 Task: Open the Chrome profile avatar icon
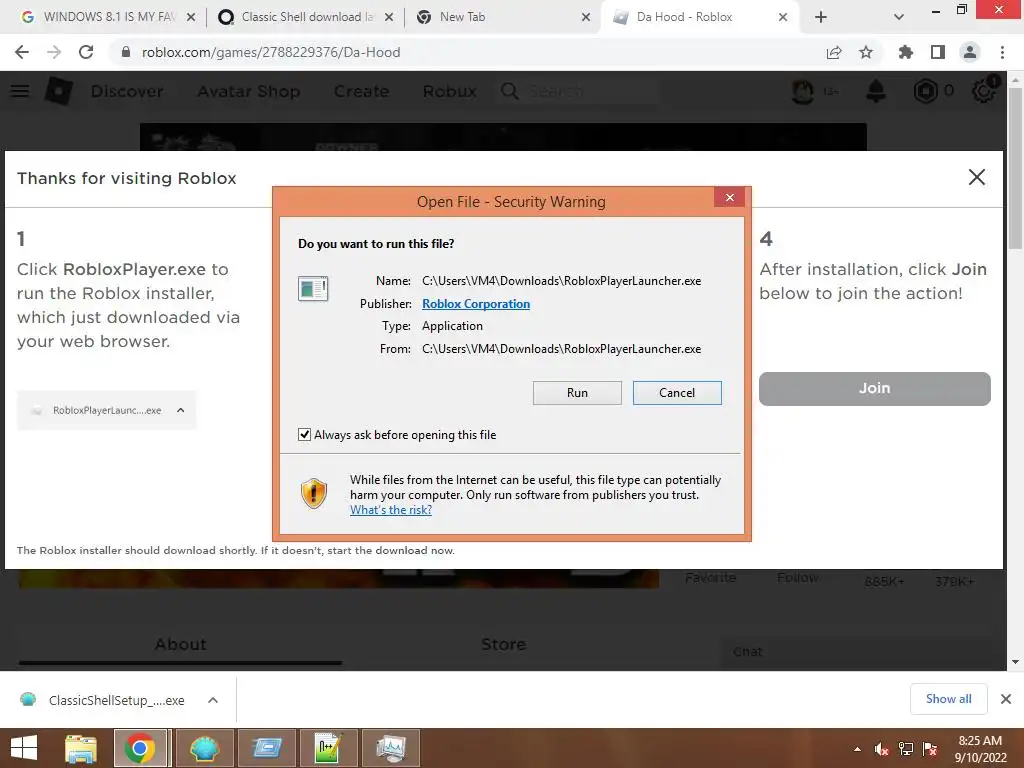pyautogui.click(x=970, y=52)
